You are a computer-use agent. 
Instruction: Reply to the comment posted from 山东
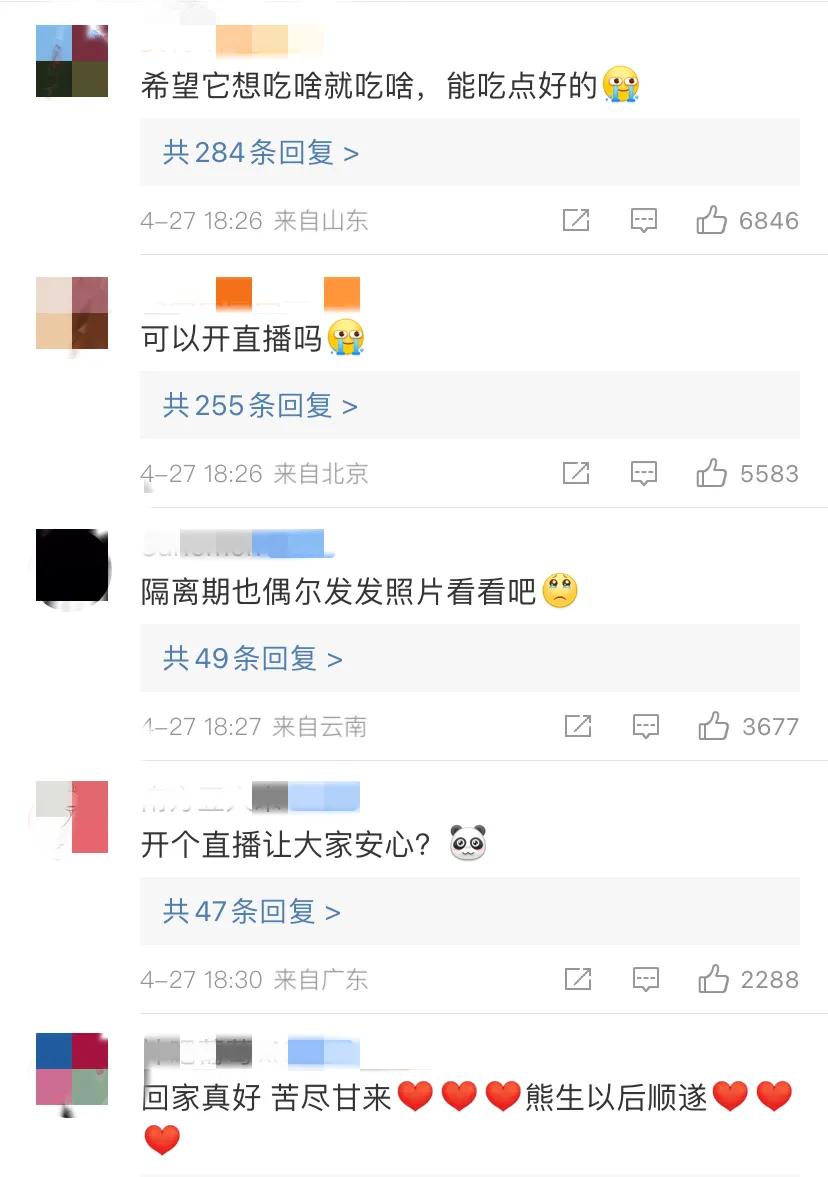pyautogui.click(x=643, y=221)
